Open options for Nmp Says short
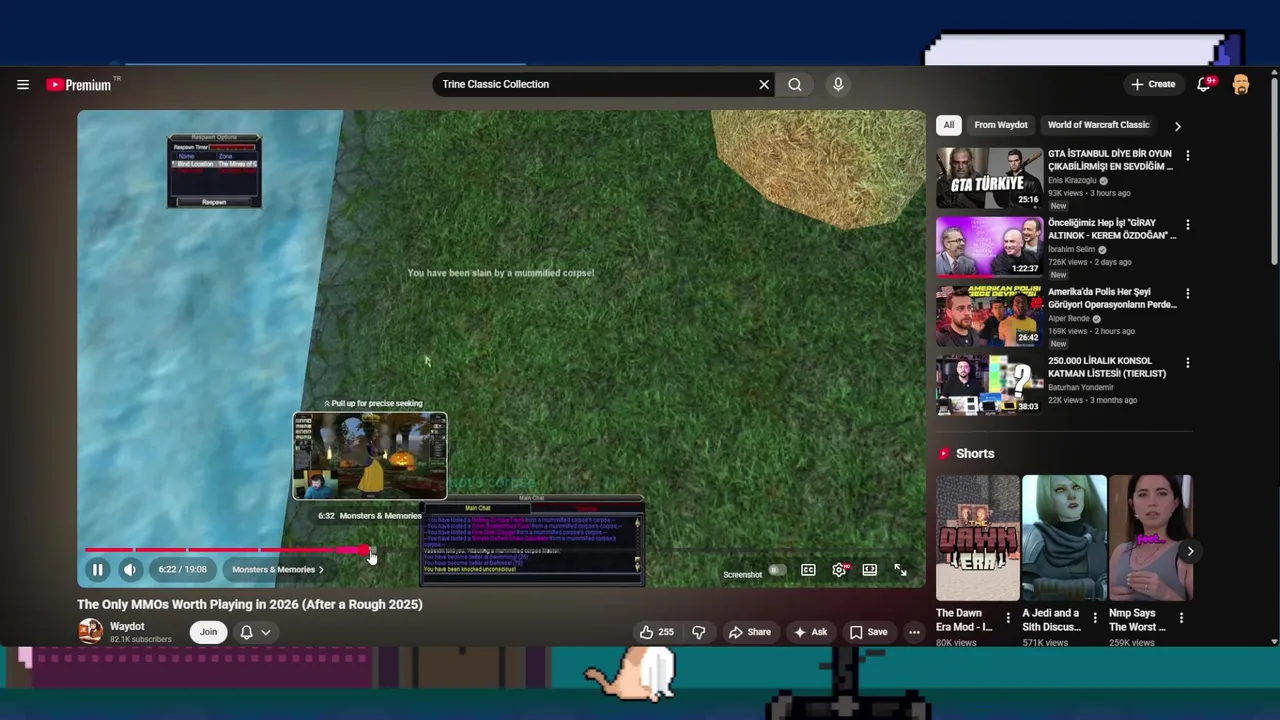The image size is (1280, 720). click(x=1181, y=618)
